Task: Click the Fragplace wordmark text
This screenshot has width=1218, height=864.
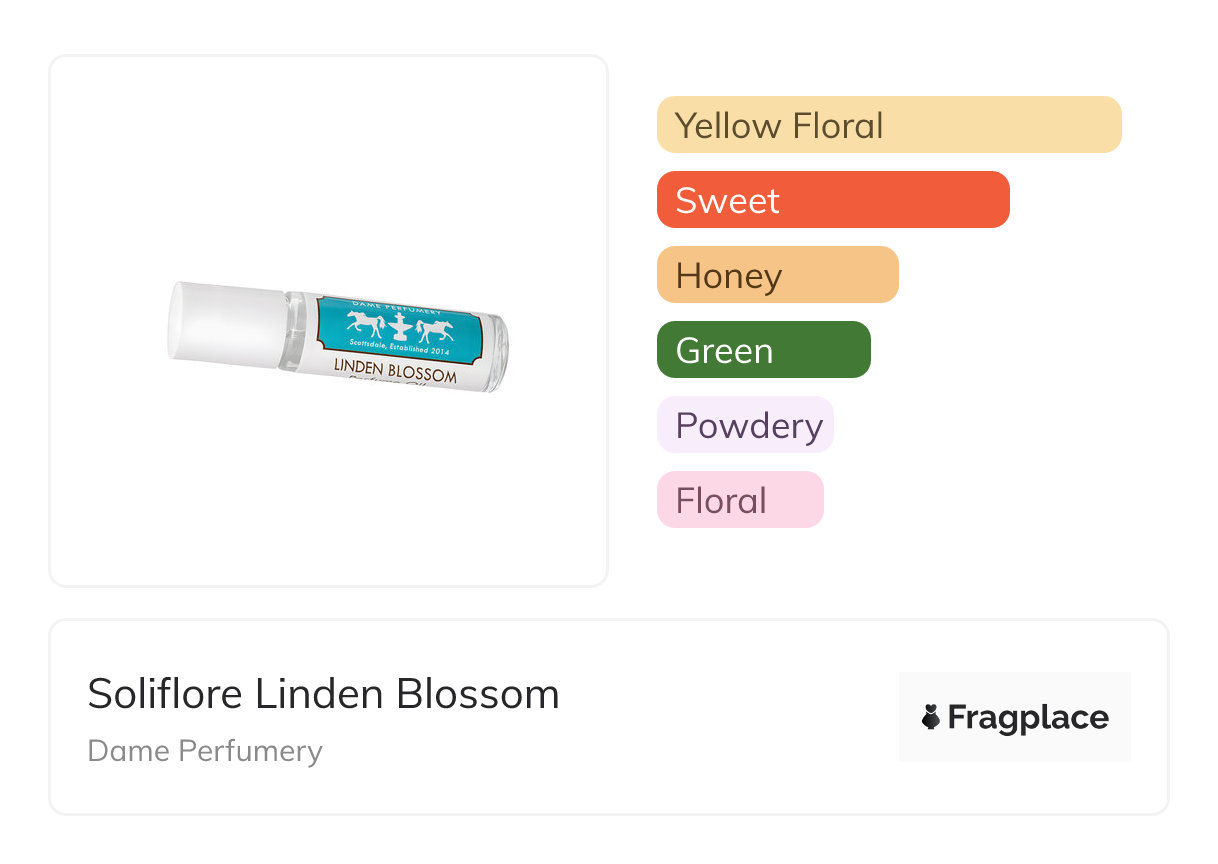Action: 1028,717
